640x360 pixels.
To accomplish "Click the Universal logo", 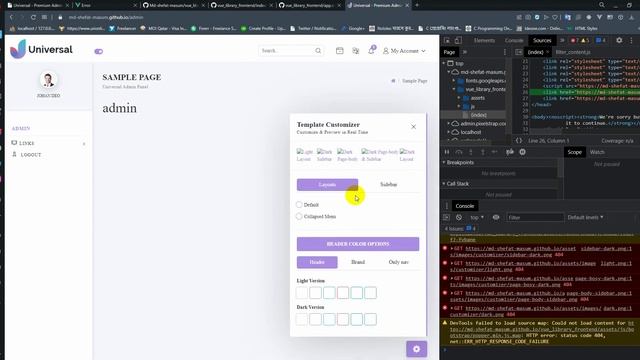I will [x=41, y=49].
